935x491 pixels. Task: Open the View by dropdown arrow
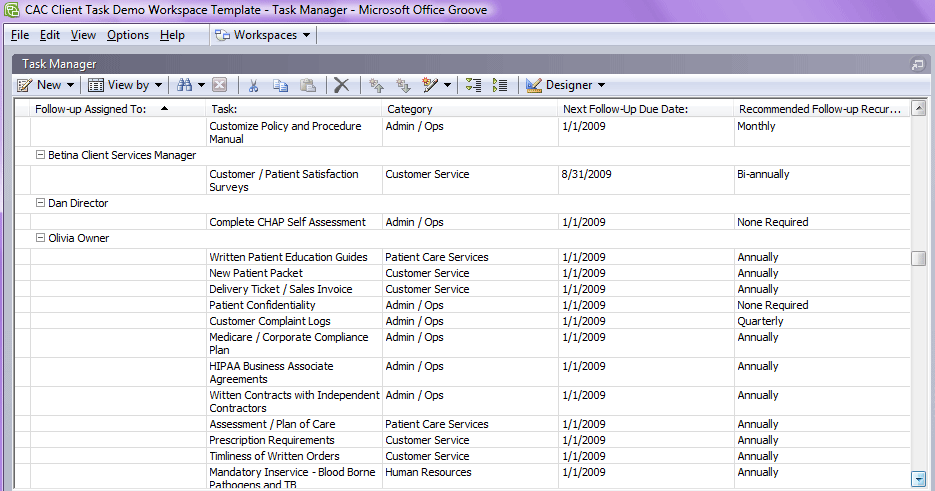pos(158,85)
